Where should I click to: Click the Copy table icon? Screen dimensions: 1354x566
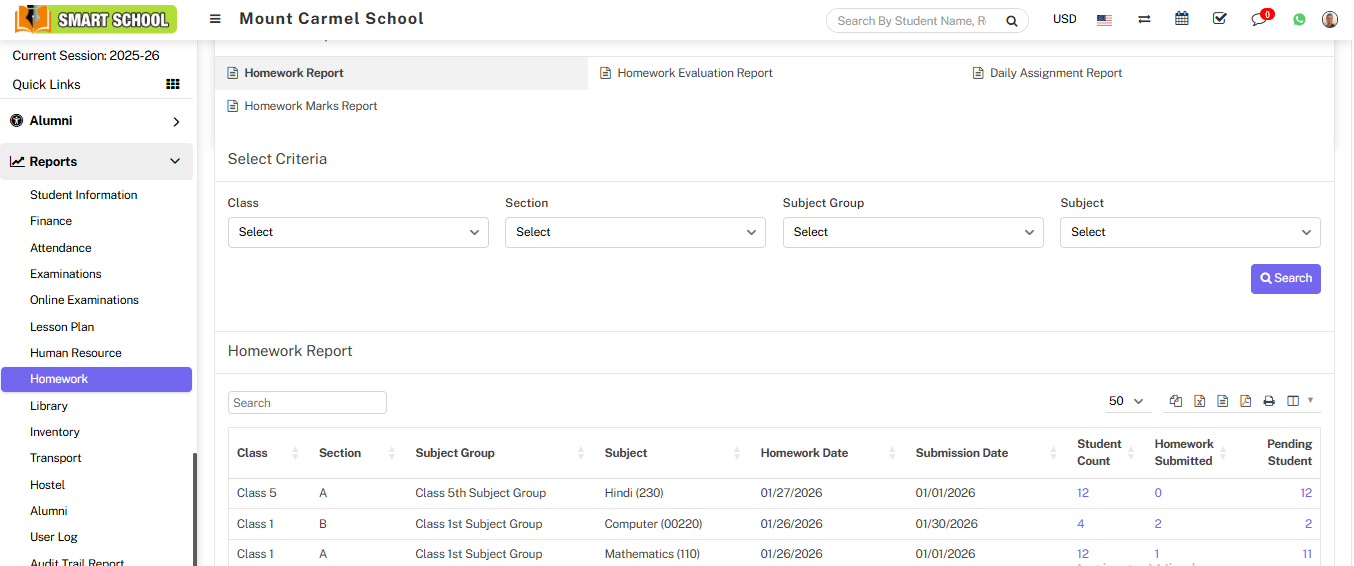point(1176,401)
